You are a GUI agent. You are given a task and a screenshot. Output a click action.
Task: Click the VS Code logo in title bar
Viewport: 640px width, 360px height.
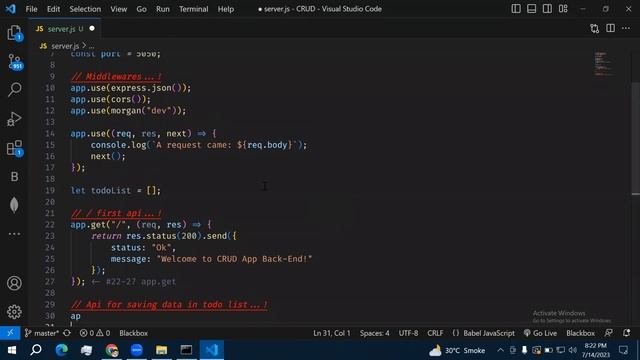(x=11, y=9)
